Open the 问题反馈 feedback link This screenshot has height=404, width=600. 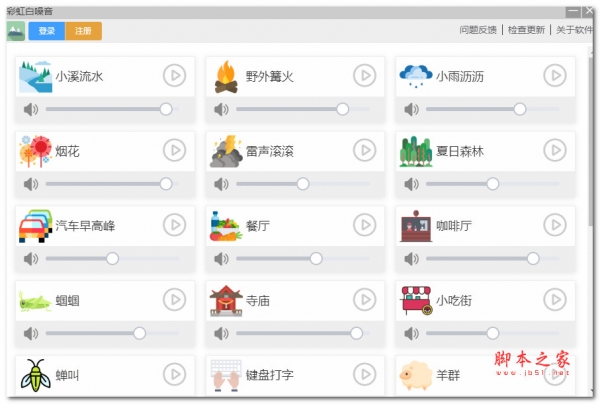pyautogui.click(x=479, y=30)
